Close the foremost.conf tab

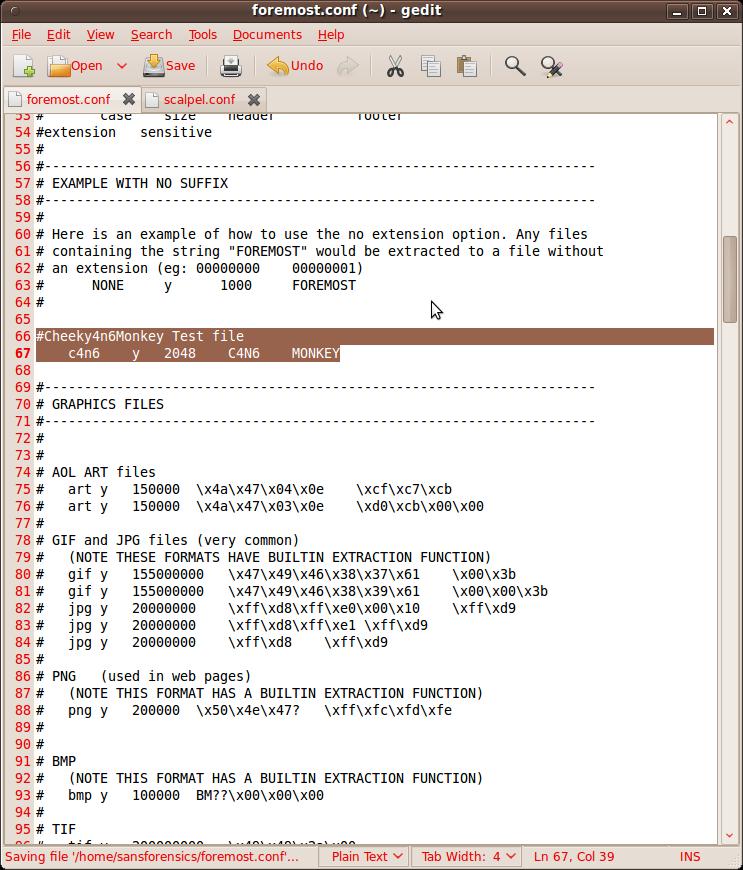[x=129, y=99]
